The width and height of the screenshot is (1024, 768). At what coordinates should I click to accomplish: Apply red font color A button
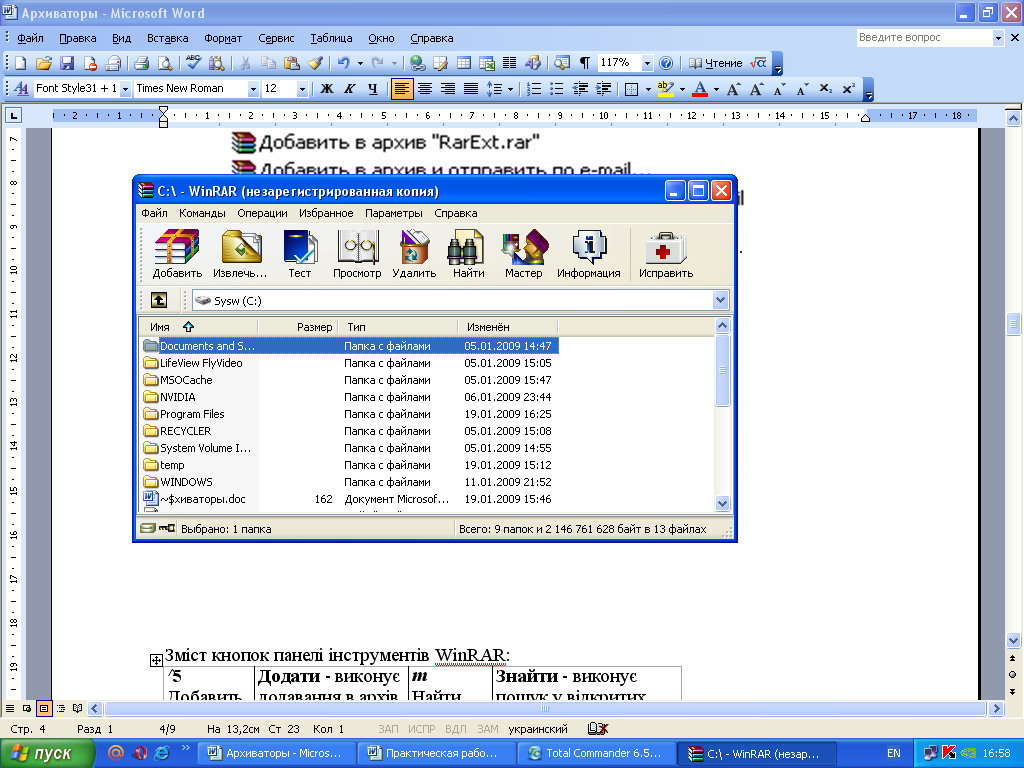tap(700, 89)
